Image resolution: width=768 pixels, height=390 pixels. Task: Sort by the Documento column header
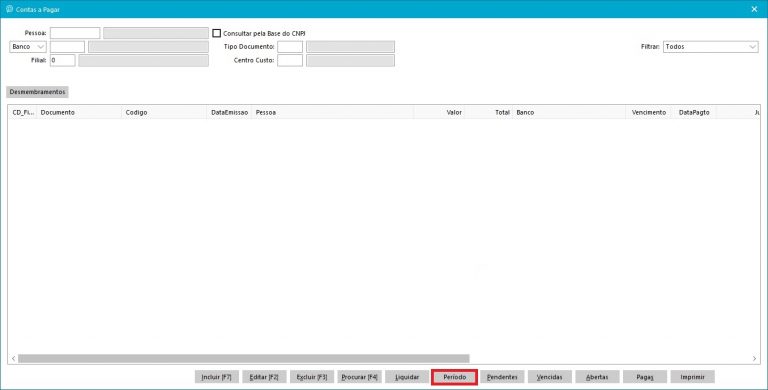click(x=79, y=112)
